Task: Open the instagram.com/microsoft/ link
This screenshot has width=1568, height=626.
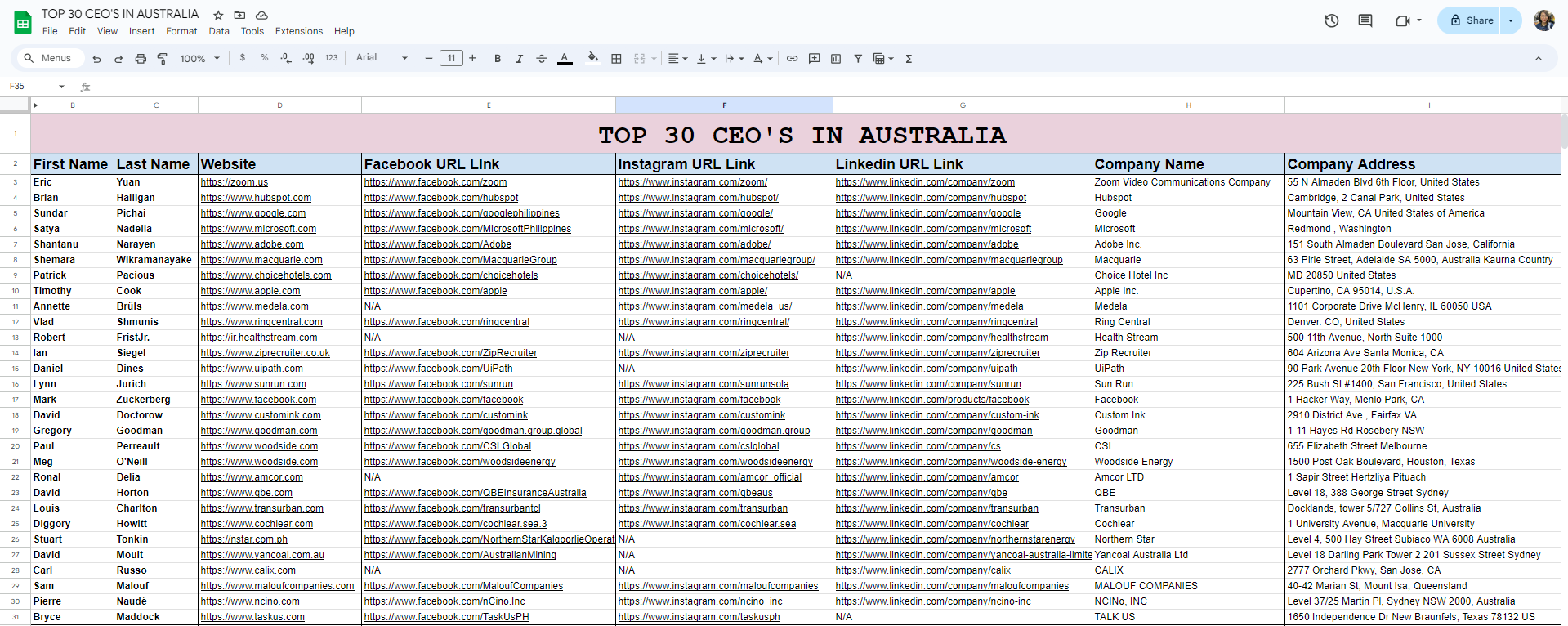Action: coord(701,229)
